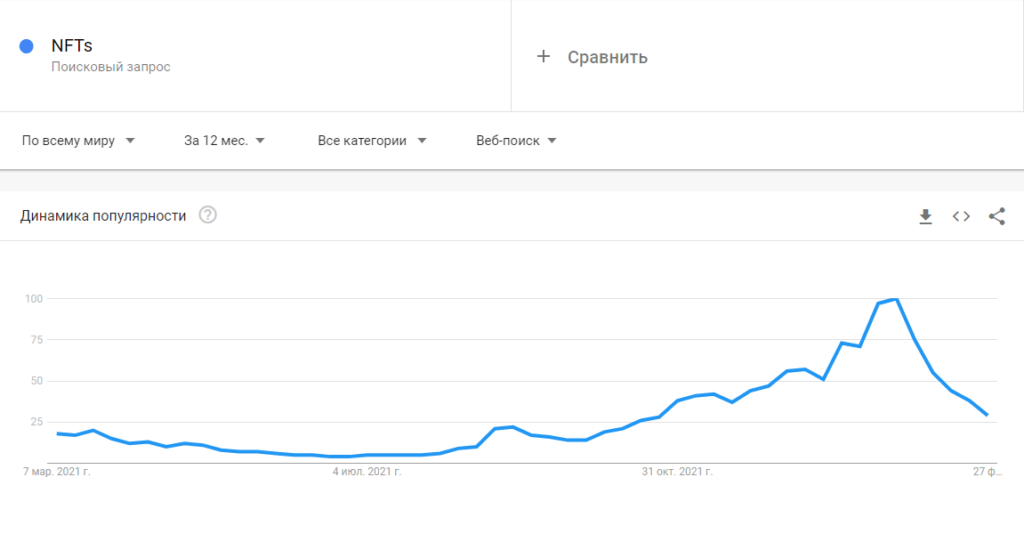The height and width of the screenshot is (534, 1024).
Task: Click the blue dot next to NFTs
Action: pos(27,46)
